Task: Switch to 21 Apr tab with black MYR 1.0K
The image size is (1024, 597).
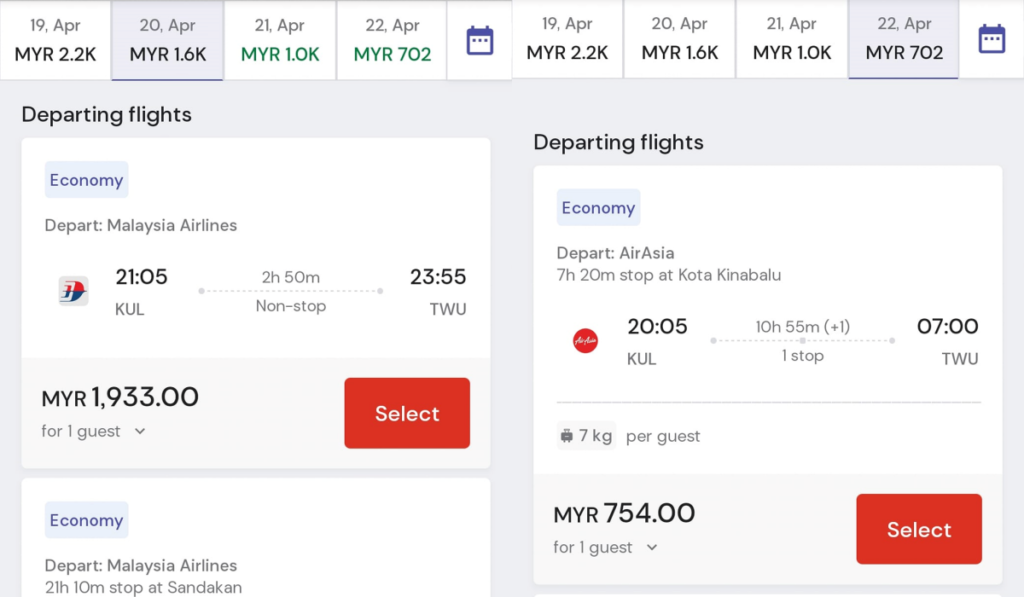Action: (791, 40)
